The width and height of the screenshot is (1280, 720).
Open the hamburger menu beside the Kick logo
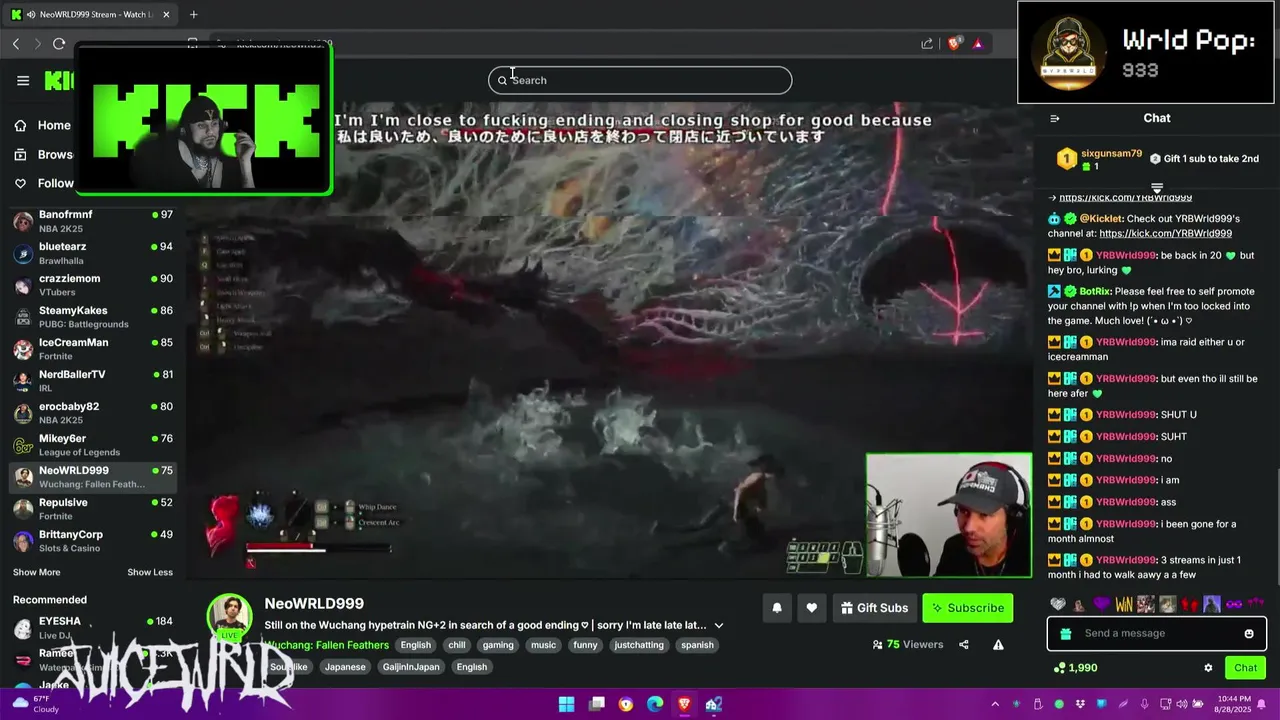[23, 81]
